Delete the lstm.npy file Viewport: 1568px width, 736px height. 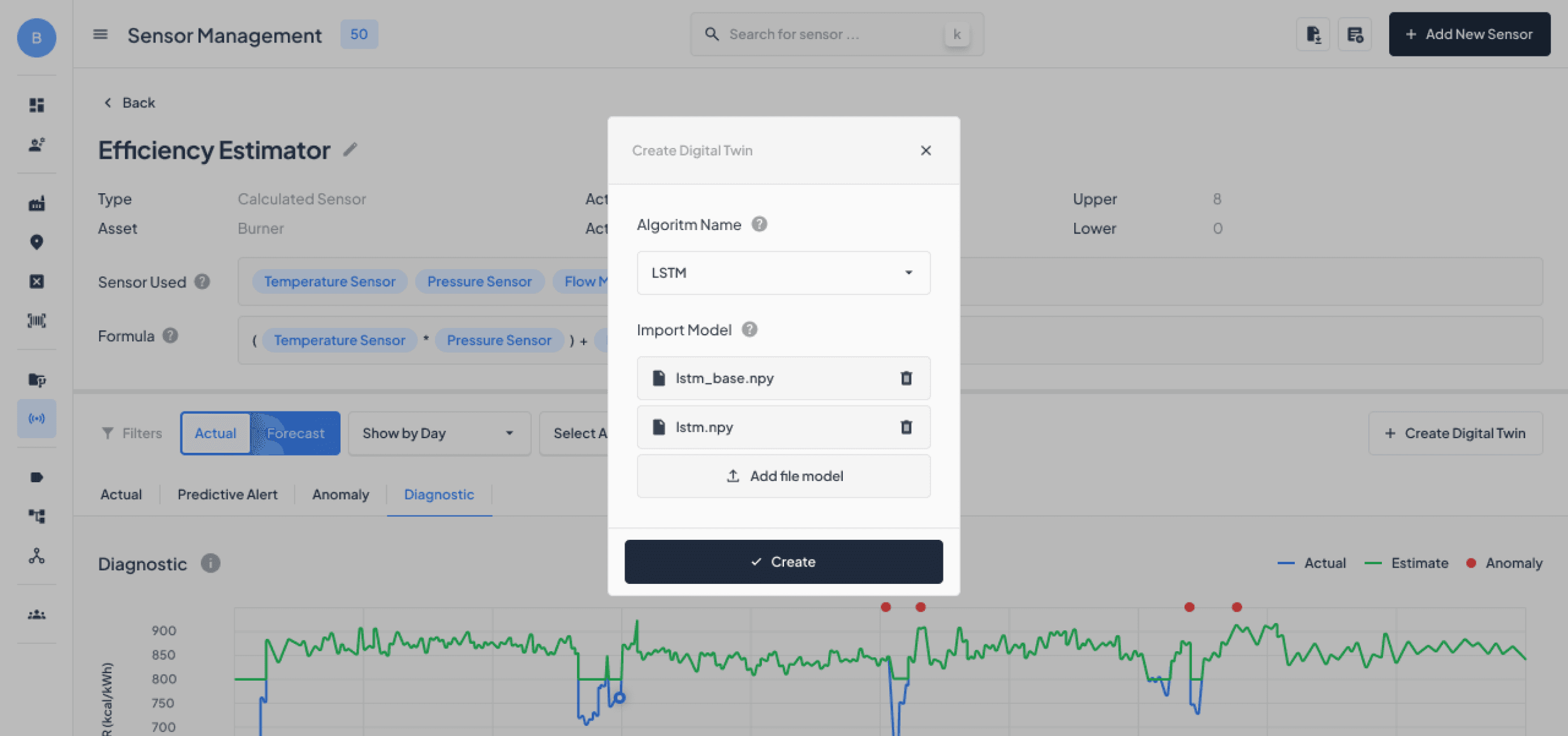click(906, 427)
